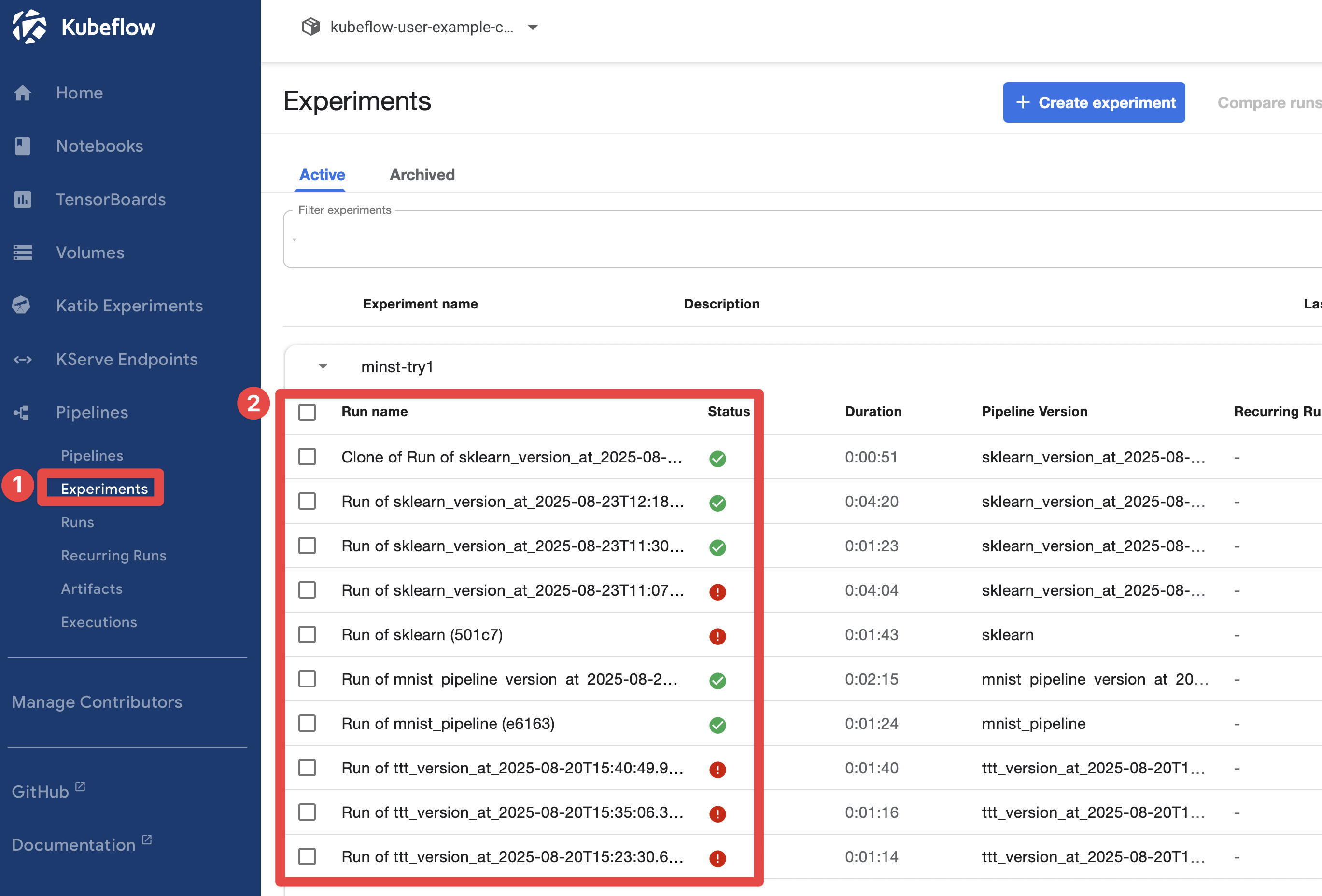This screenshot has height=896, width=1322.
Task: Toggle the select-all runs checkbox
Action: pyautogui.click(x=307, y=412)
